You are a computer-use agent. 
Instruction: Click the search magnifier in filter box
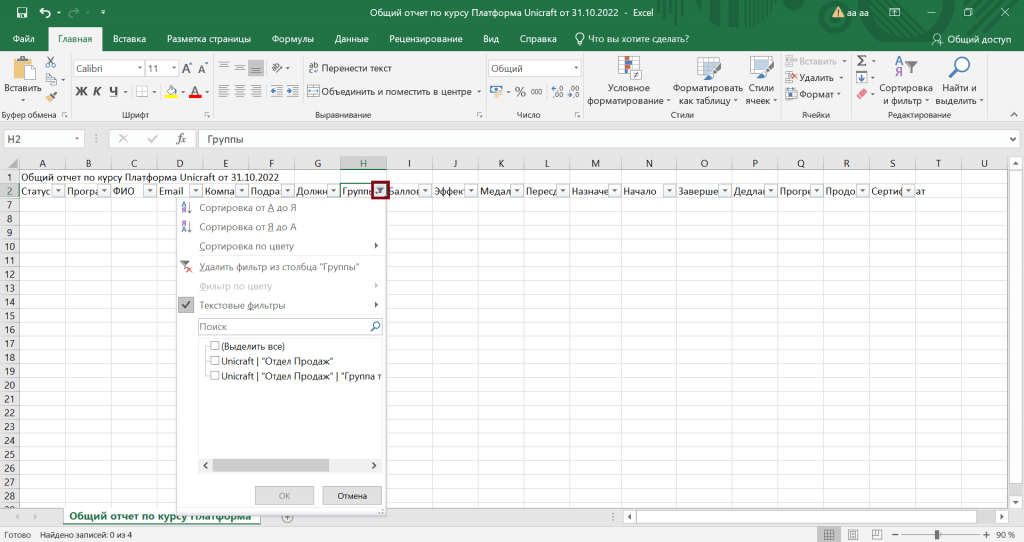375,327
